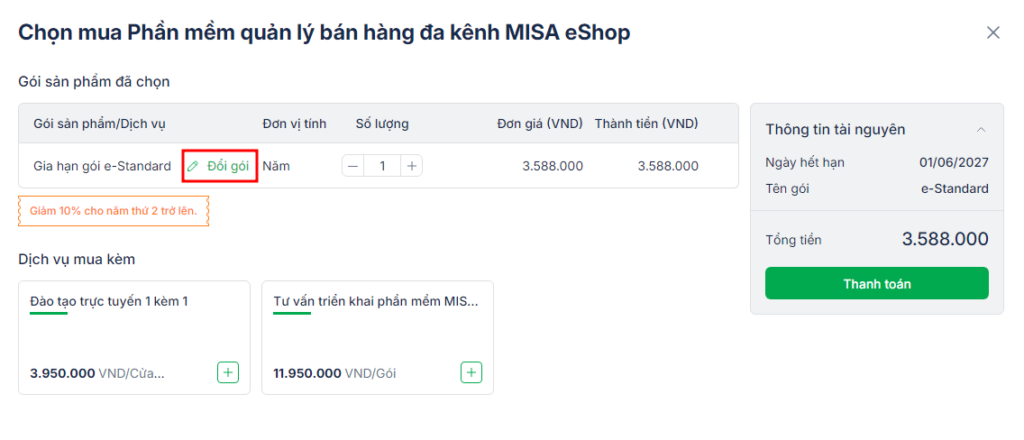Image resolution: width=1024 pixels, height=440 pixels.
Task: Add Tư vấn triển khai phần mềm service
Action: pyautogui.click(x=472, y=373)
